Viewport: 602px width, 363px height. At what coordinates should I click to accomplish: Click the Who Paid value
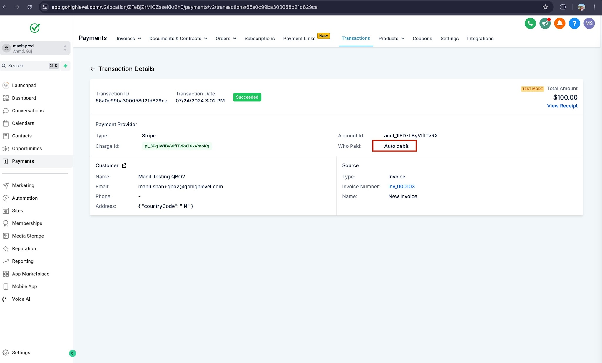click(396, 146)
